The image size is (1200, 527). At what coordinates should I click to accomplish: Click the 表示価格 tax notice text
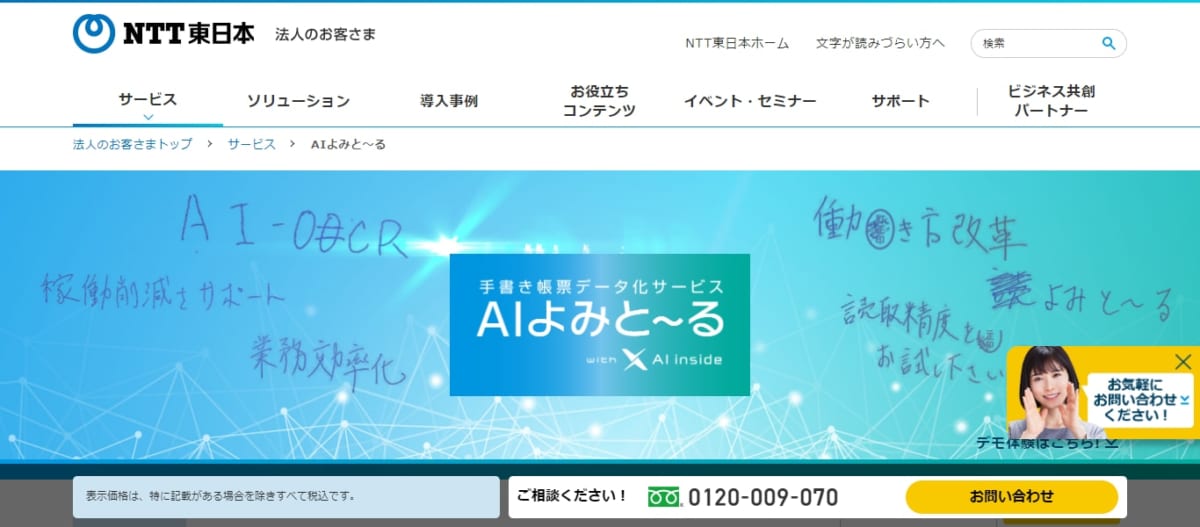[219, 495]
